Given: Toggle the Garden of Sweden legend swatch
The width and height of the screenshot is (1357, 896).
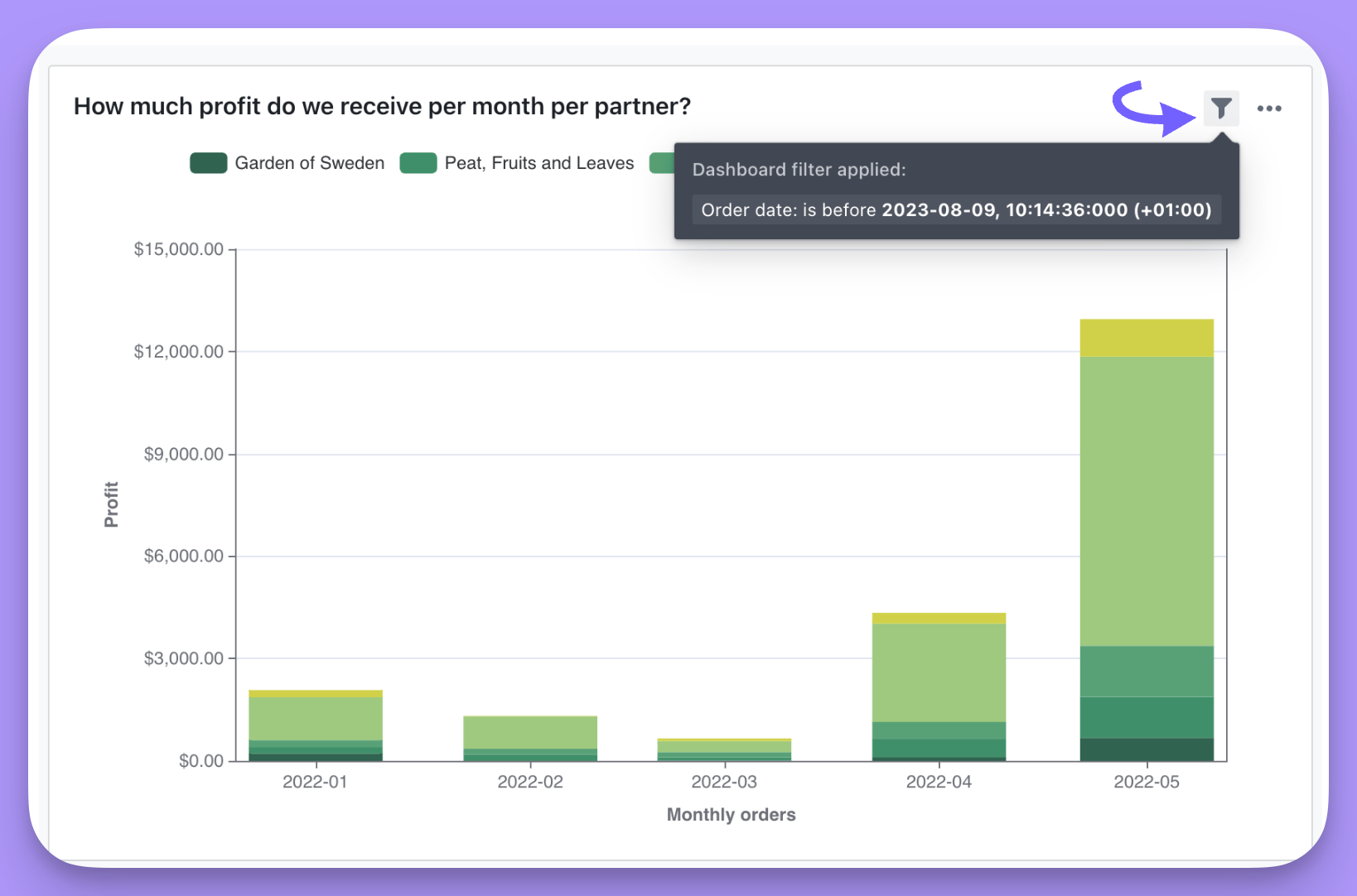Looking at the screenshot, I should 209,163.
